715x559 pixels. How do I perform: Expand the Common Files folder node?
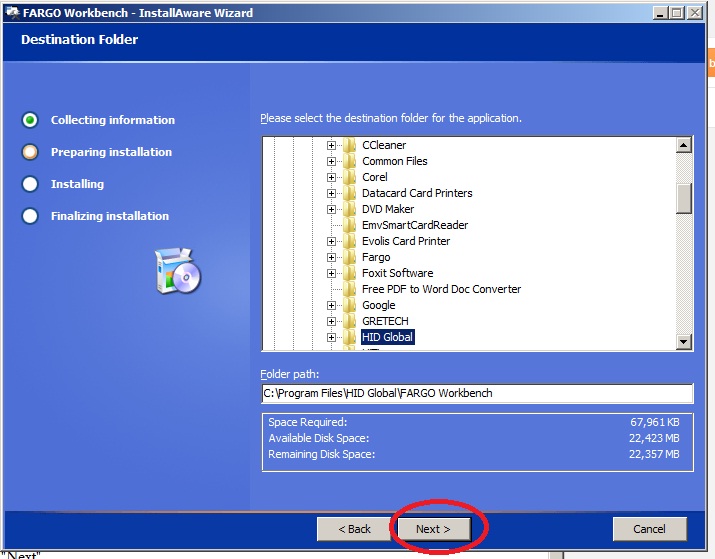tap(332, 161)
